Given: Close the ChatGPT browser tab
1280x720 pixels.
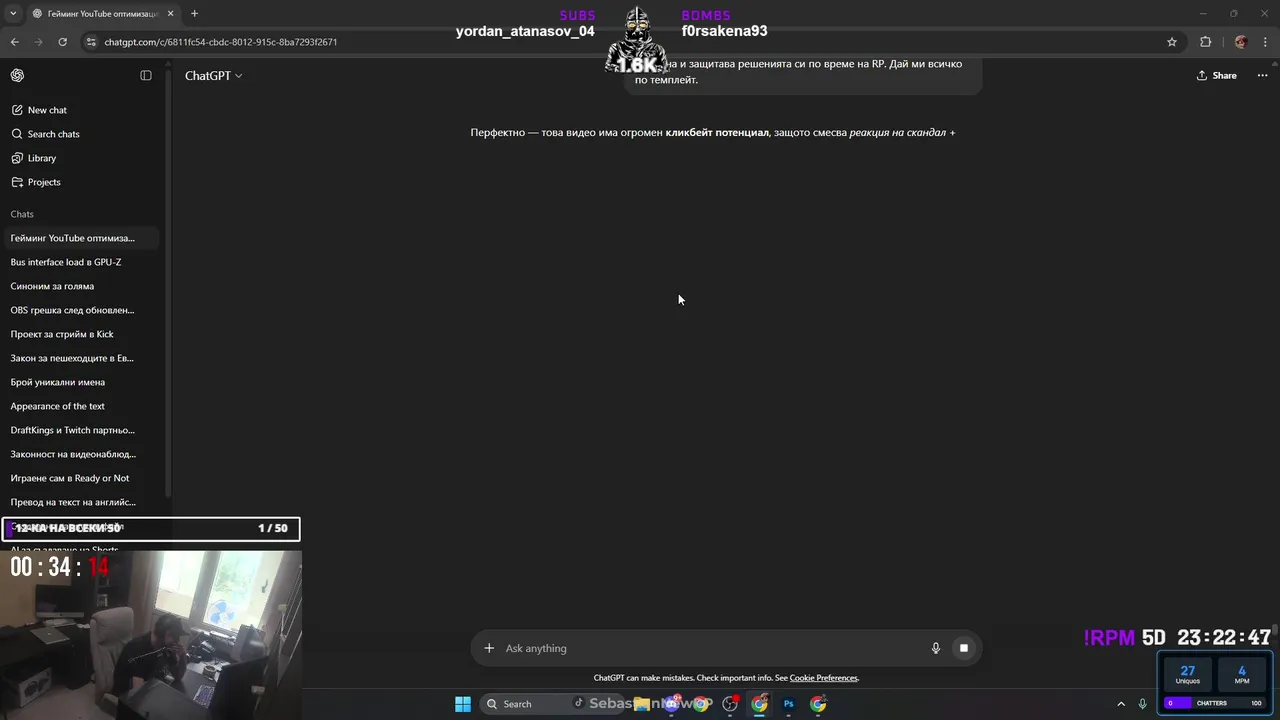Looking at the screenshot, I should pos(170,14).
